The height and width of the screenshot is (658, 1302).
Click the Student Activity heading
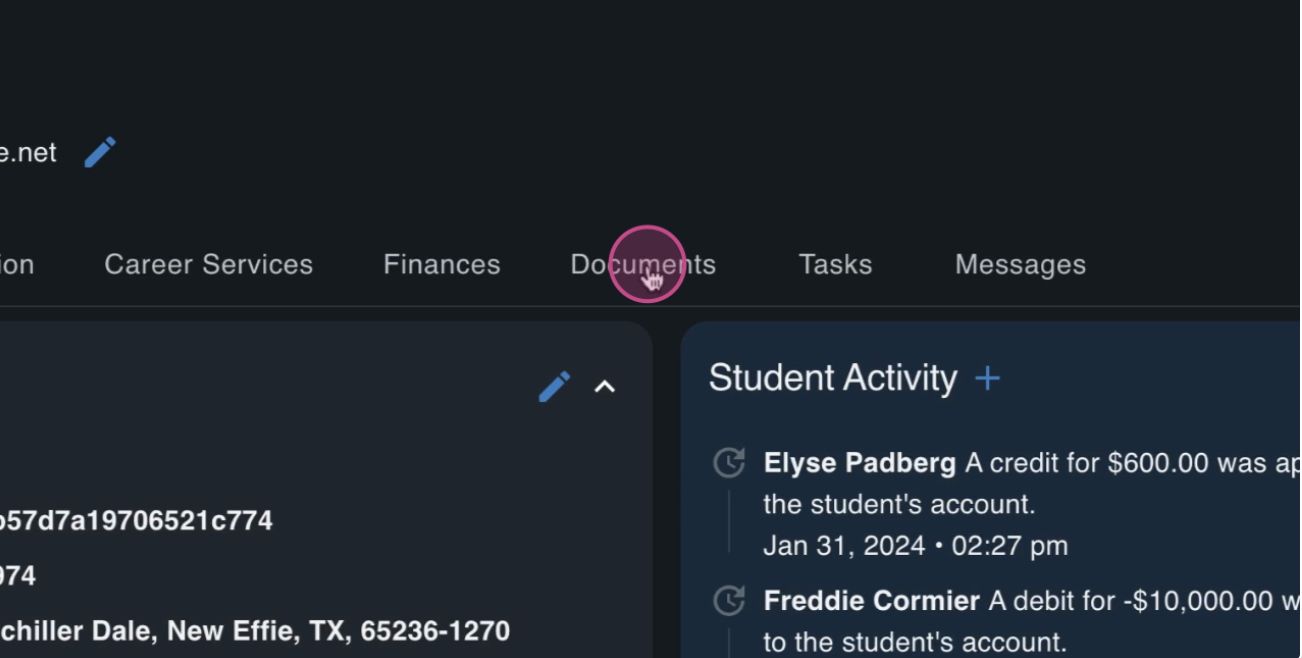(x=833, y=378)
